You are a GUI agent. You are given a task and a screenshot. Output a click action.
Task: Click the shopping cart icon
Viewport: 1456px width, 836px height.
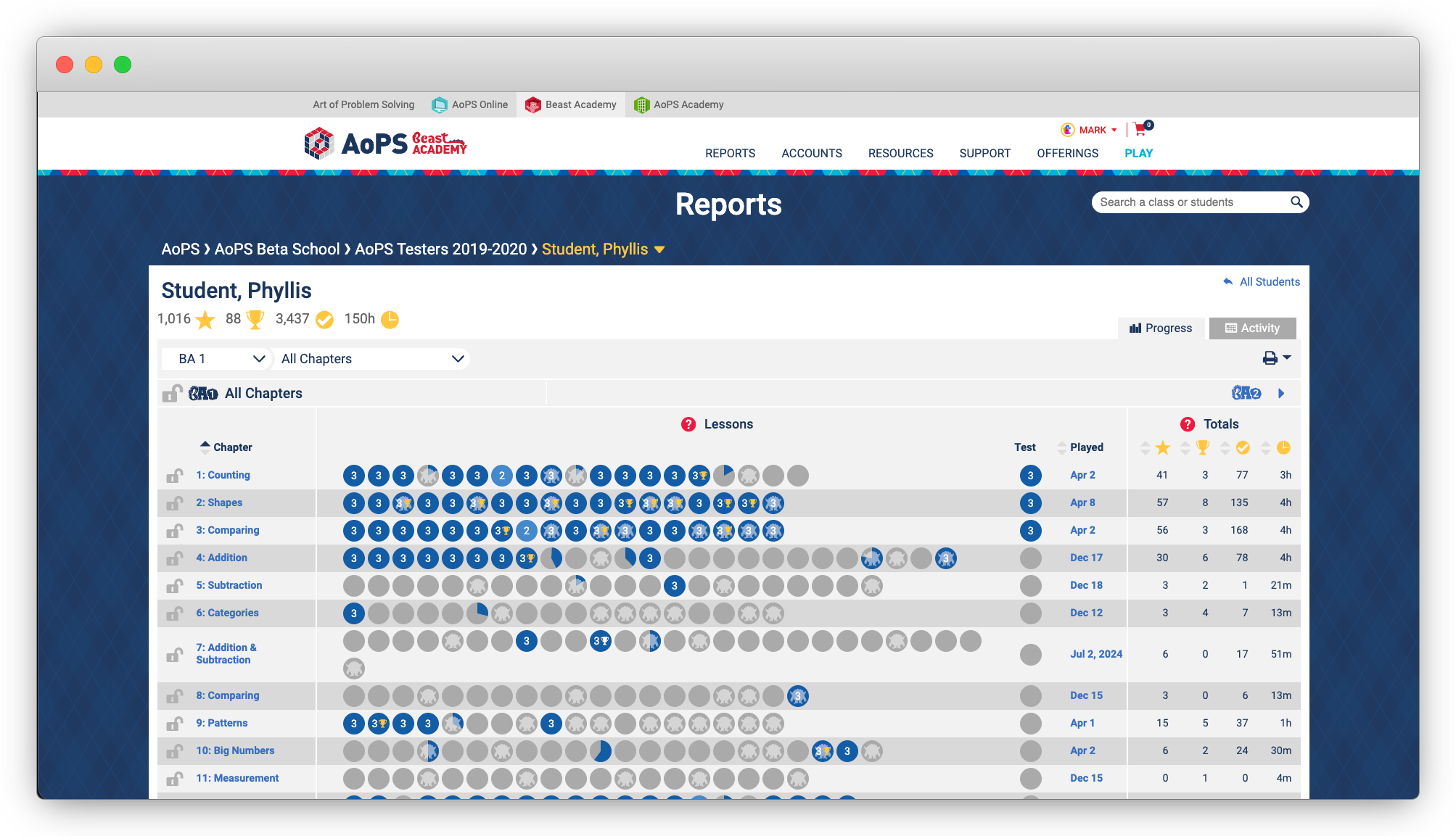(1140, 130)
